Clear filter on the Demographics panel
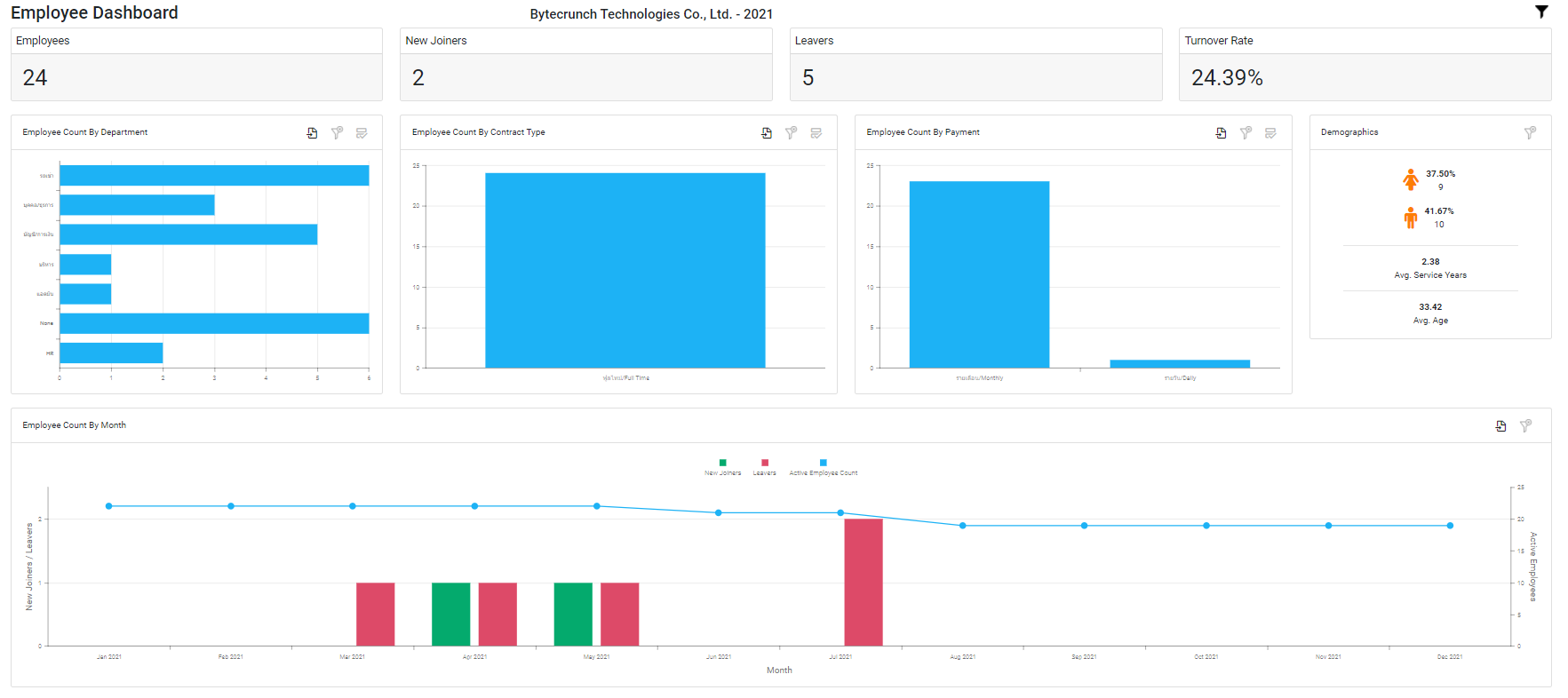The image size is (1568, 698). pyautogui.click(x=1530, y=133)
